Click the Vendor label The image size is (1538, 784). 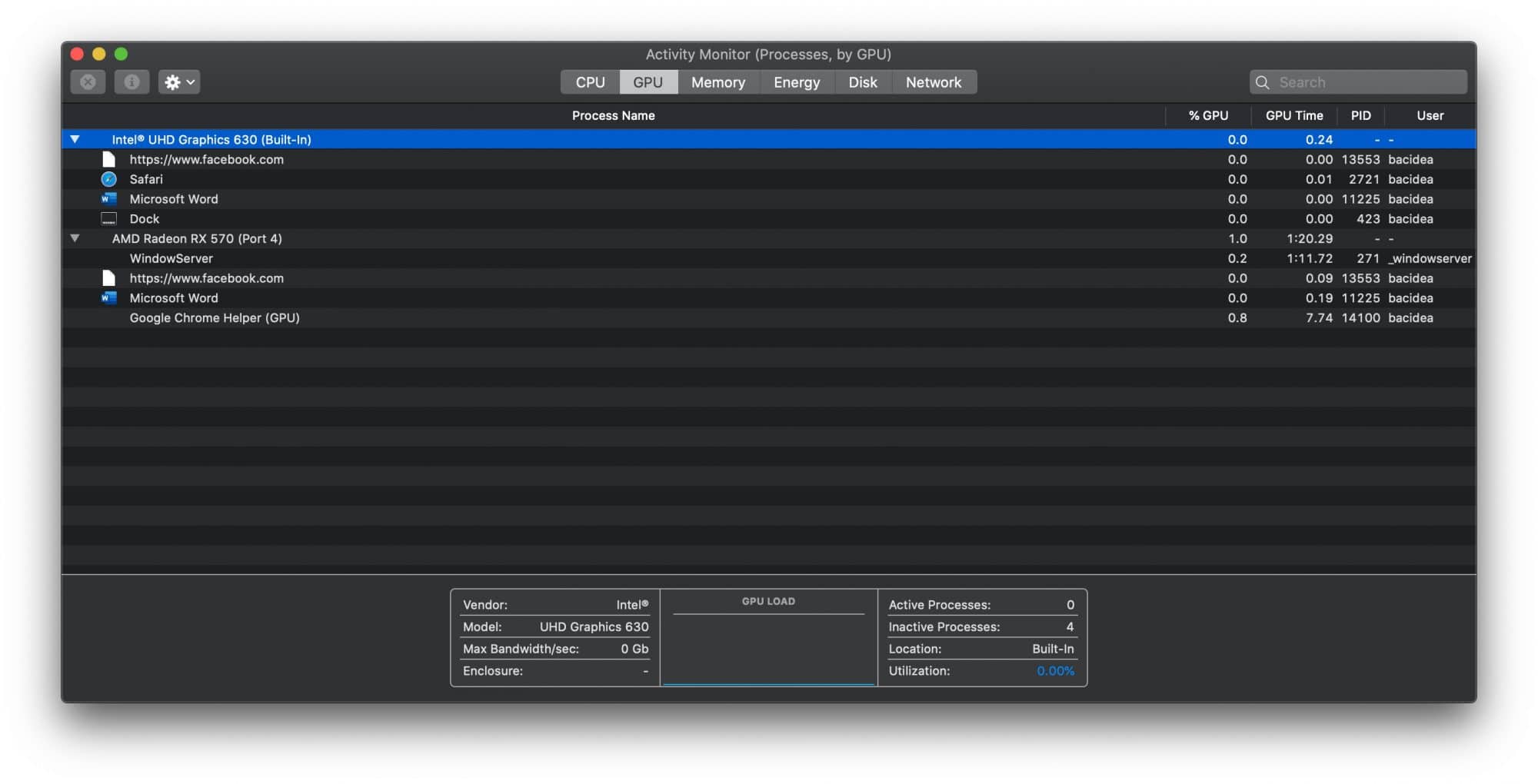click(x=485, y=605)
